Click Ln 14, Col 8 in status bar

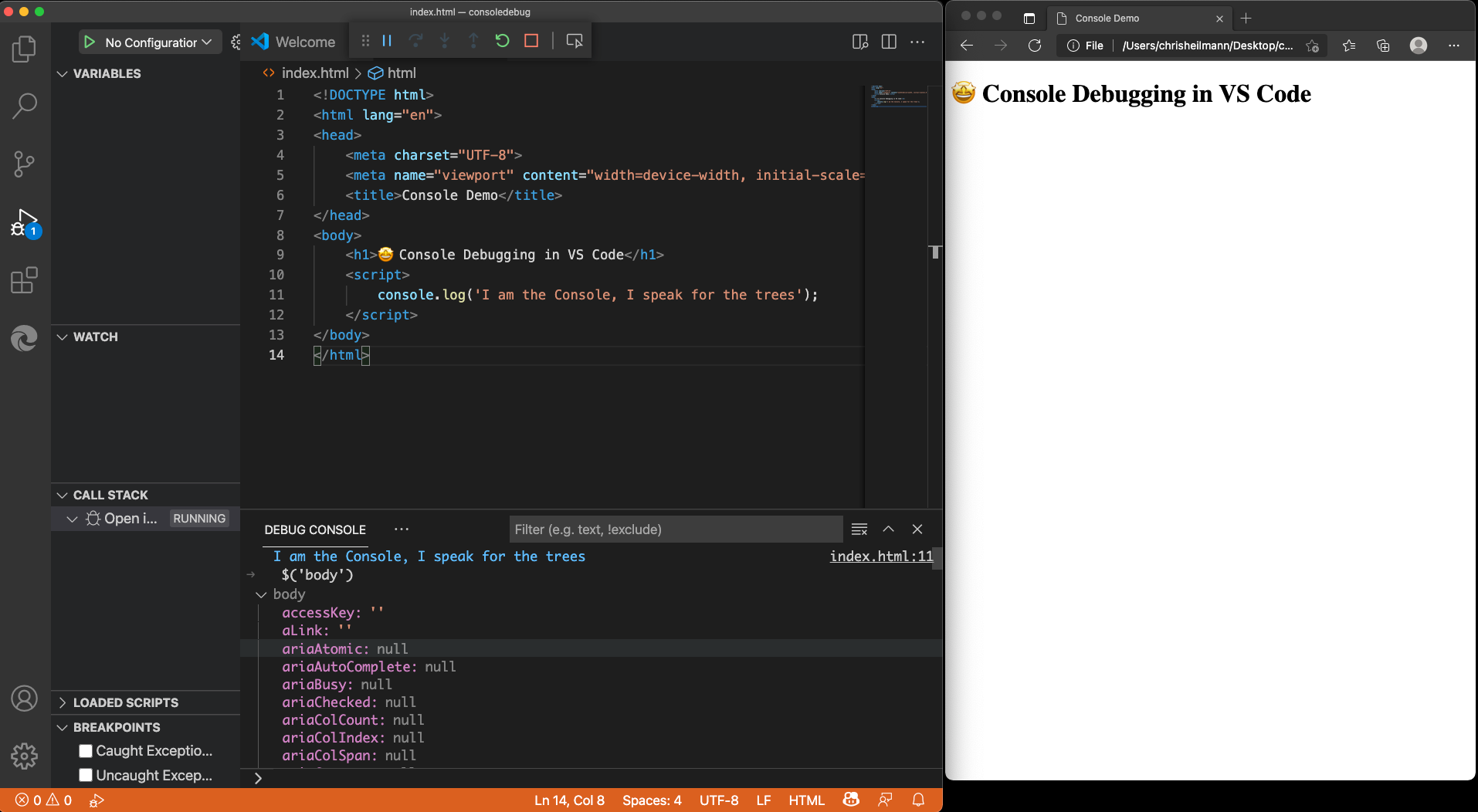pyautogui.click(x=569, y=800)
